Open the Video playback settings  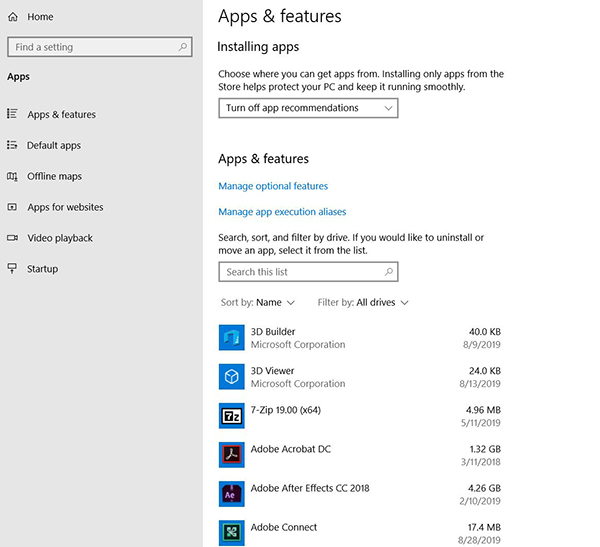point(60,238)
